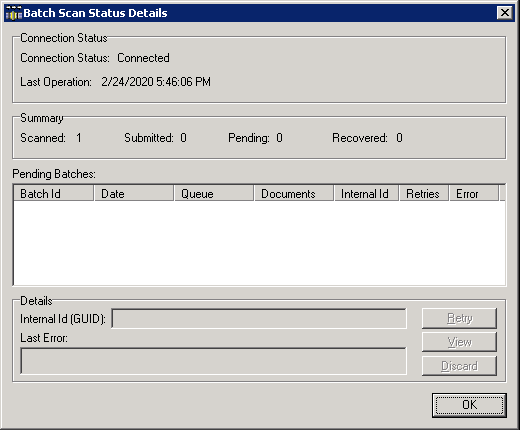
Task: Click the Discard button
Action: coord(459,366)
